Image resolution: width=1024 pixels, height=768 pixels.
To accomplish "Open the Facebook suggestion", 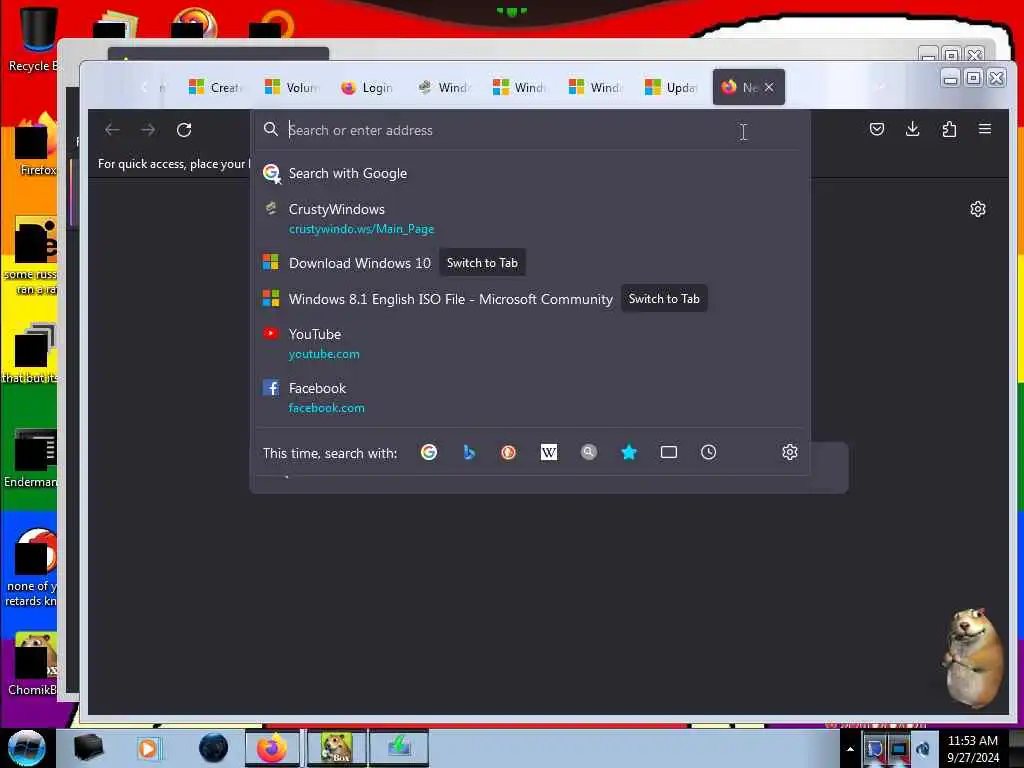I will pyautogui.click(x=530, y=397).
